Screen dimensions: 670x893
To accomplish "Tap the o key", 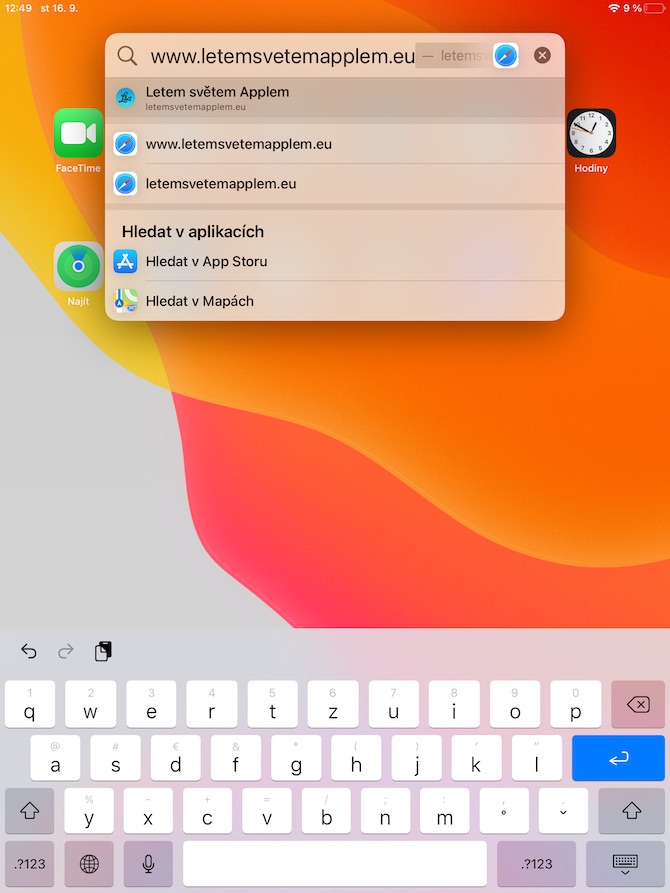I will point(514,704).
